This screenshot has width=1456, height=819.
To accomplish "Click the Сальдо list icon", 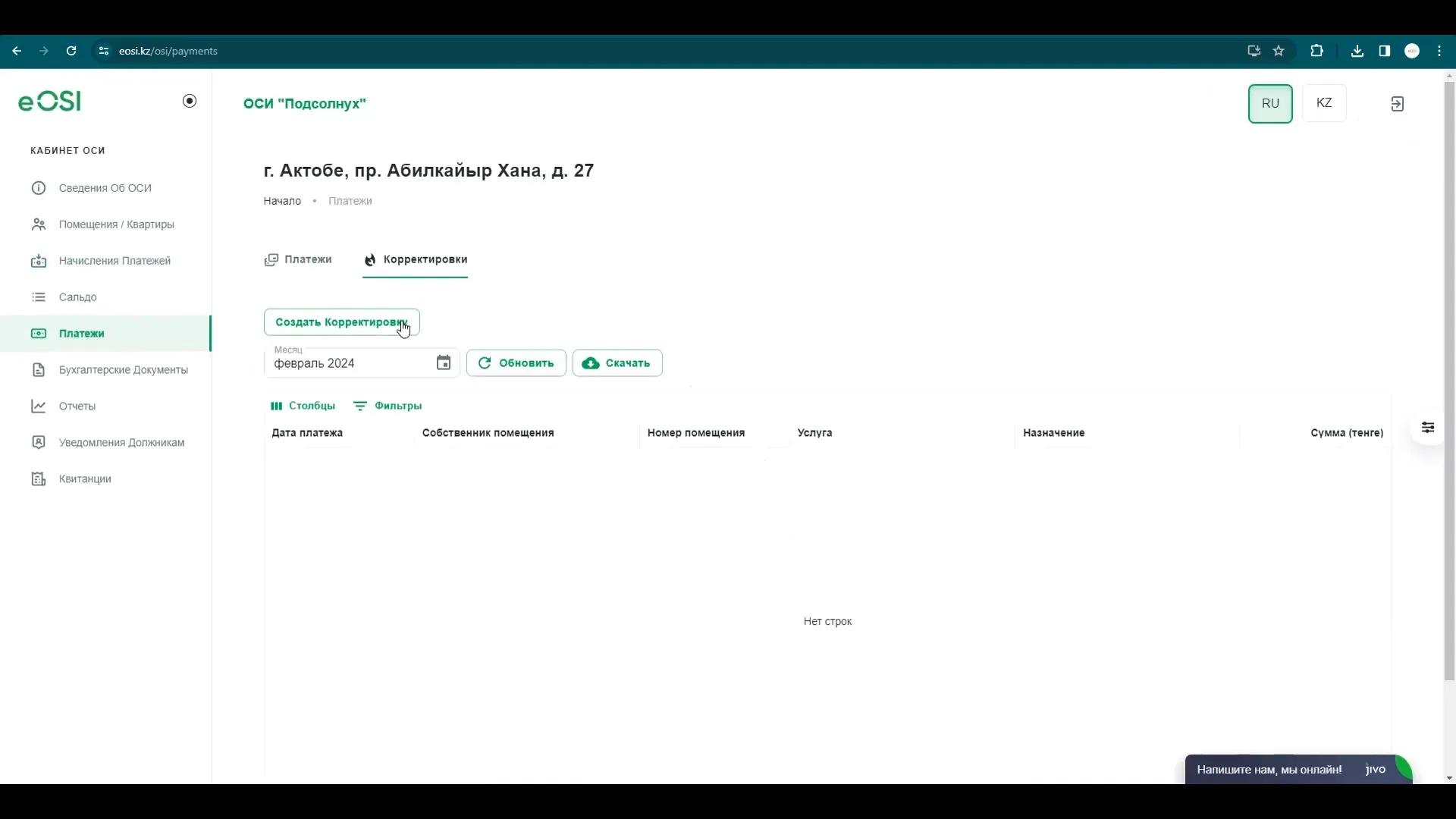I will click(39, 297).
